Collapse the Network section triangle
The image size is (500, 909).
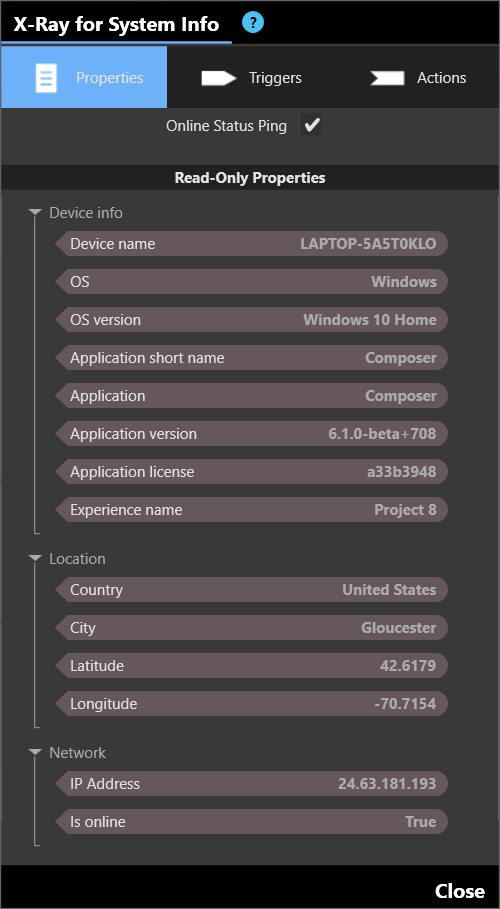coord(35,752)
